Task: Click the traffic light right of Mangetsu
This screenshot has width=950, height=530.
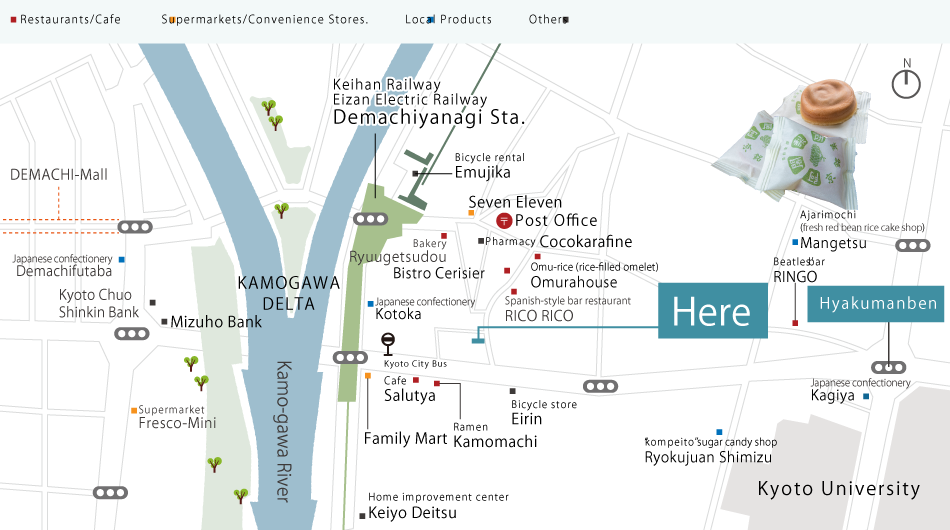Action: pos(912,245)
